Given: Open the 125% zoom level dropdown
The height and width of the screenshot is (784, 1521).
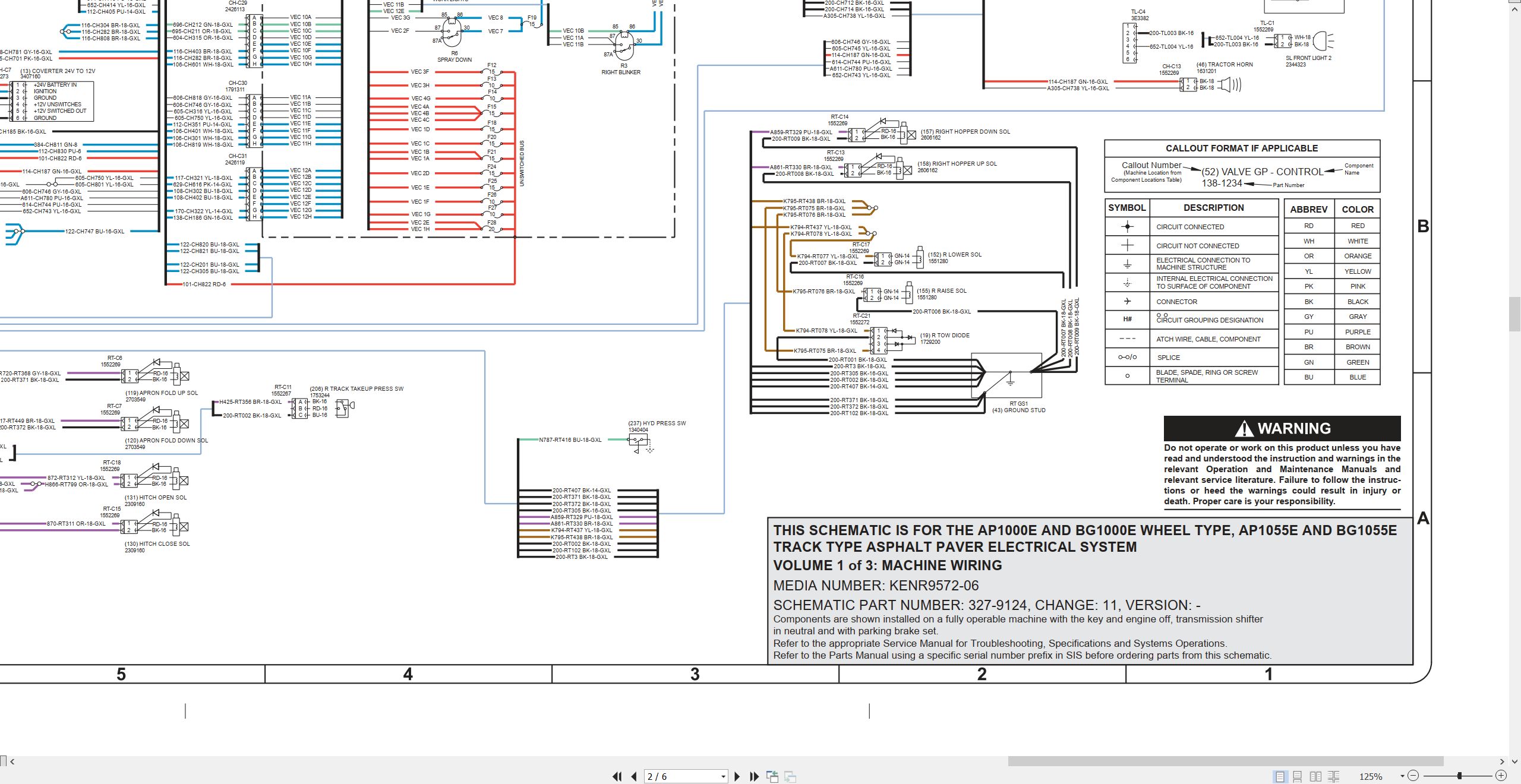Looking at the screenshot, I should [x=1402, y=776].
